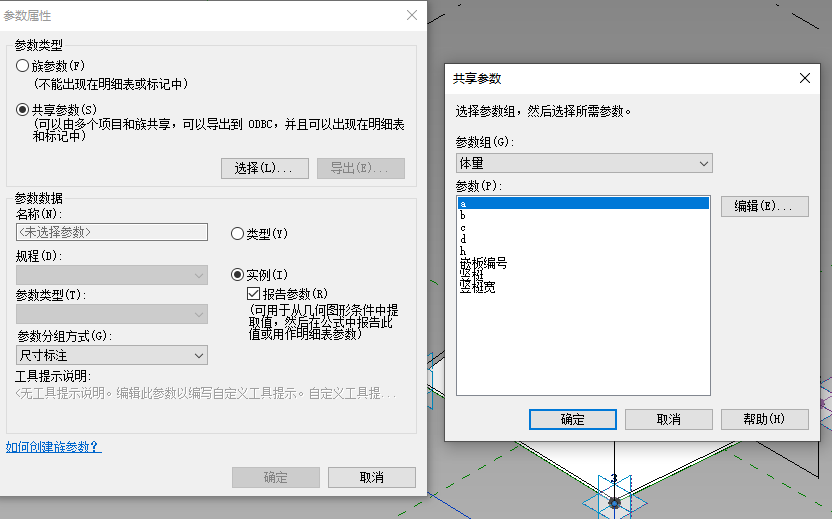Close the 共享参数 dialog with X
This screenshot has width=832, height=519.
pyautogui.click(x=804, y=79)
